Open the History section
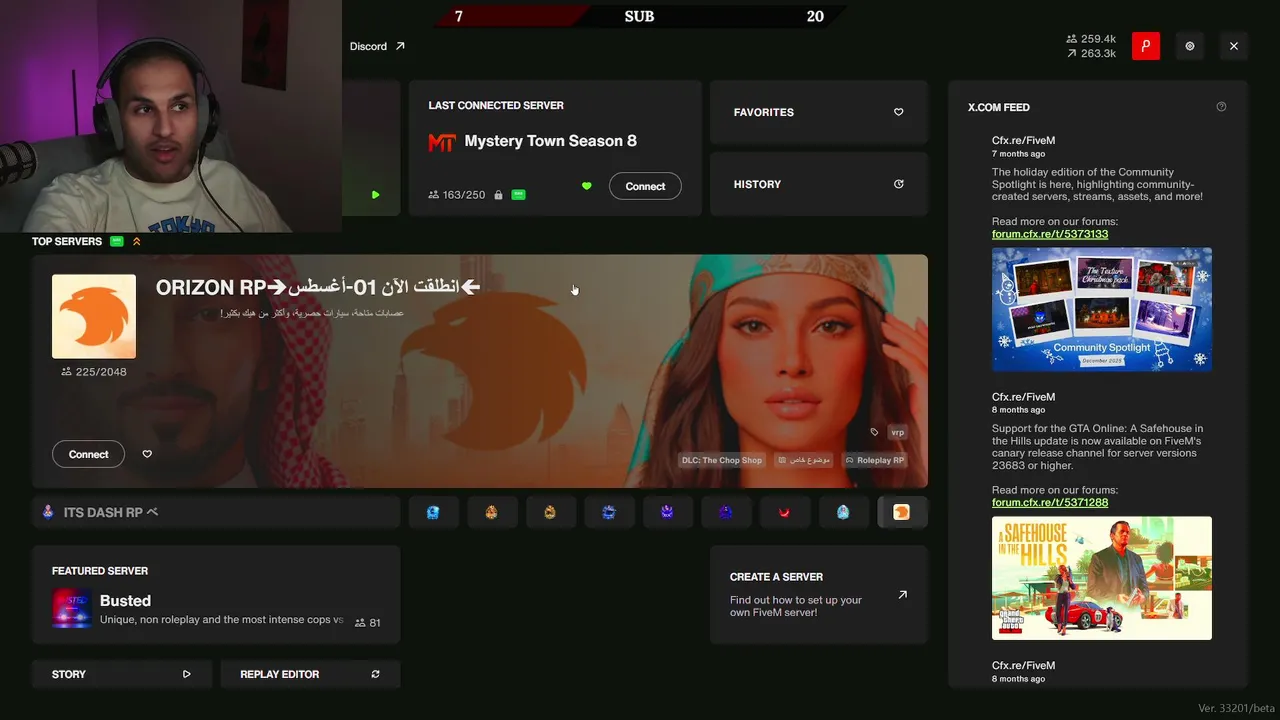Image resolution: width=1280 pixels, height=720 pixels. click(x=819, y=184)
